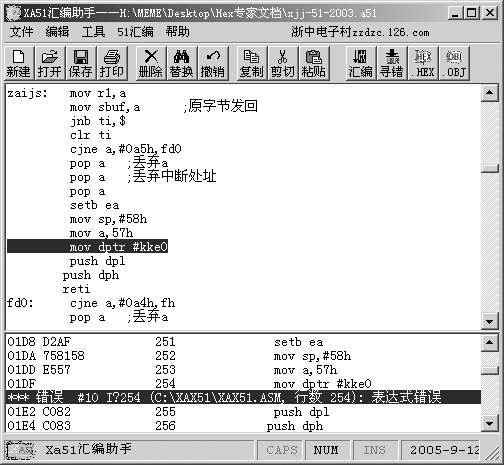The width and height of the screenshot is (504, 465).
Task: Undo with the 撤销 toolbar icon
Action: (x=213, y=63)
